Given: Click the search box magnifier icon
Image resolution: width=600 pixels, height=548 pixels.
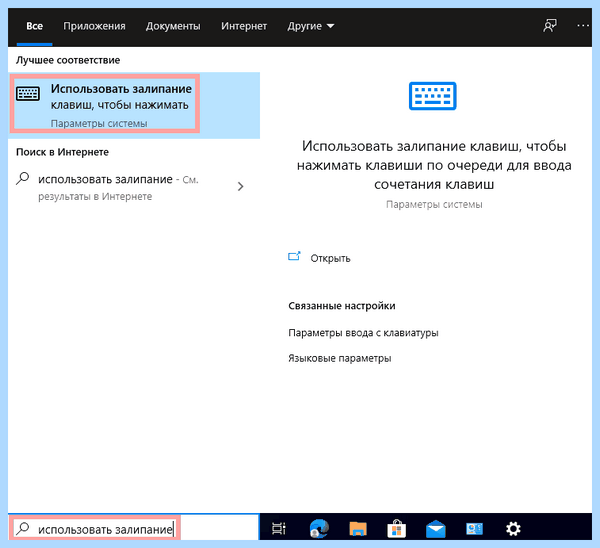Looking at the screenshot, I should pyautogui.click(x=23, y=528).
